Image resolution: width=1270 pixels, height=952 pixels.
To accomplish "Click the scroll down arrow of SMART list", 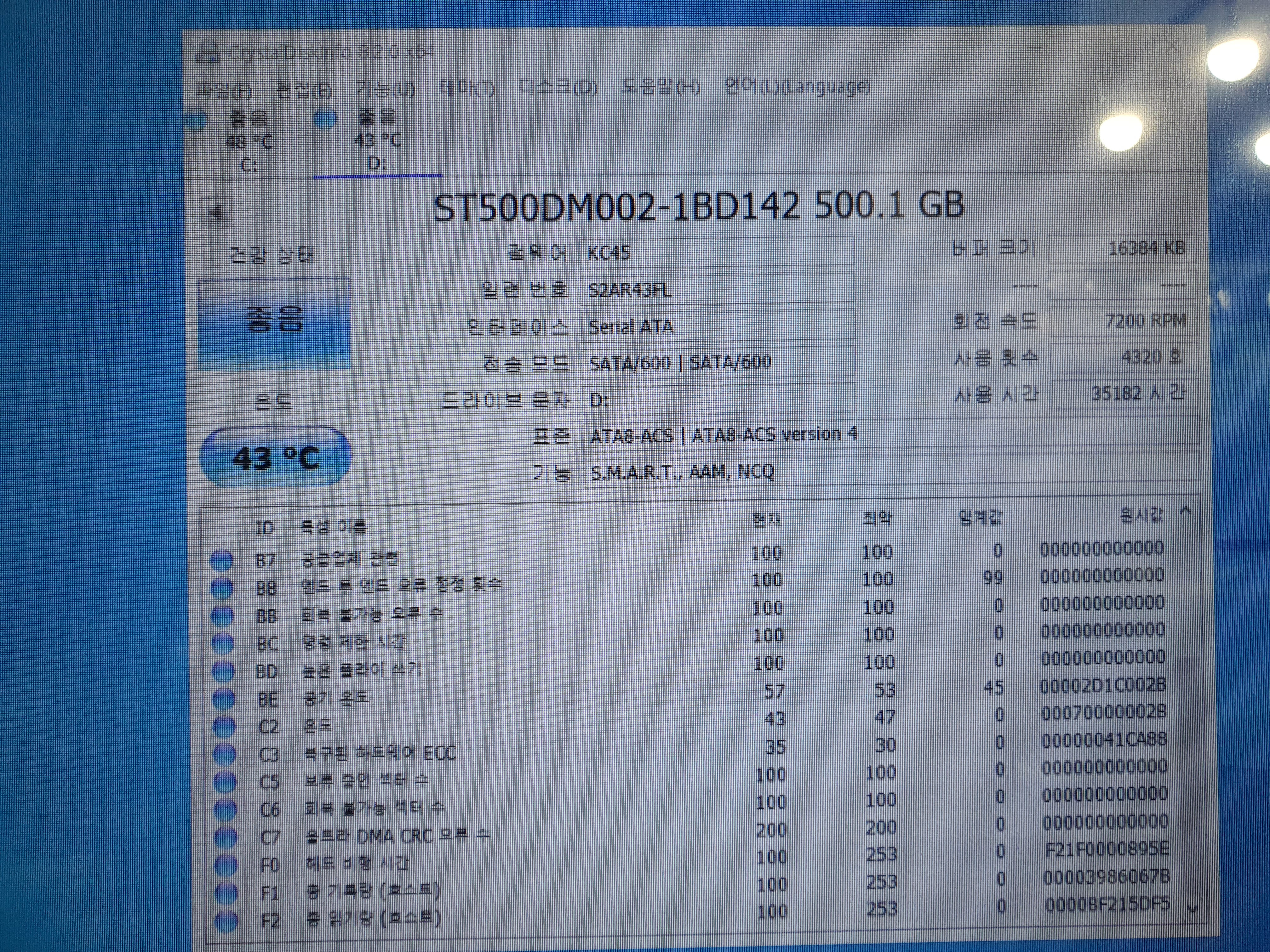I will coord(1193,909).
